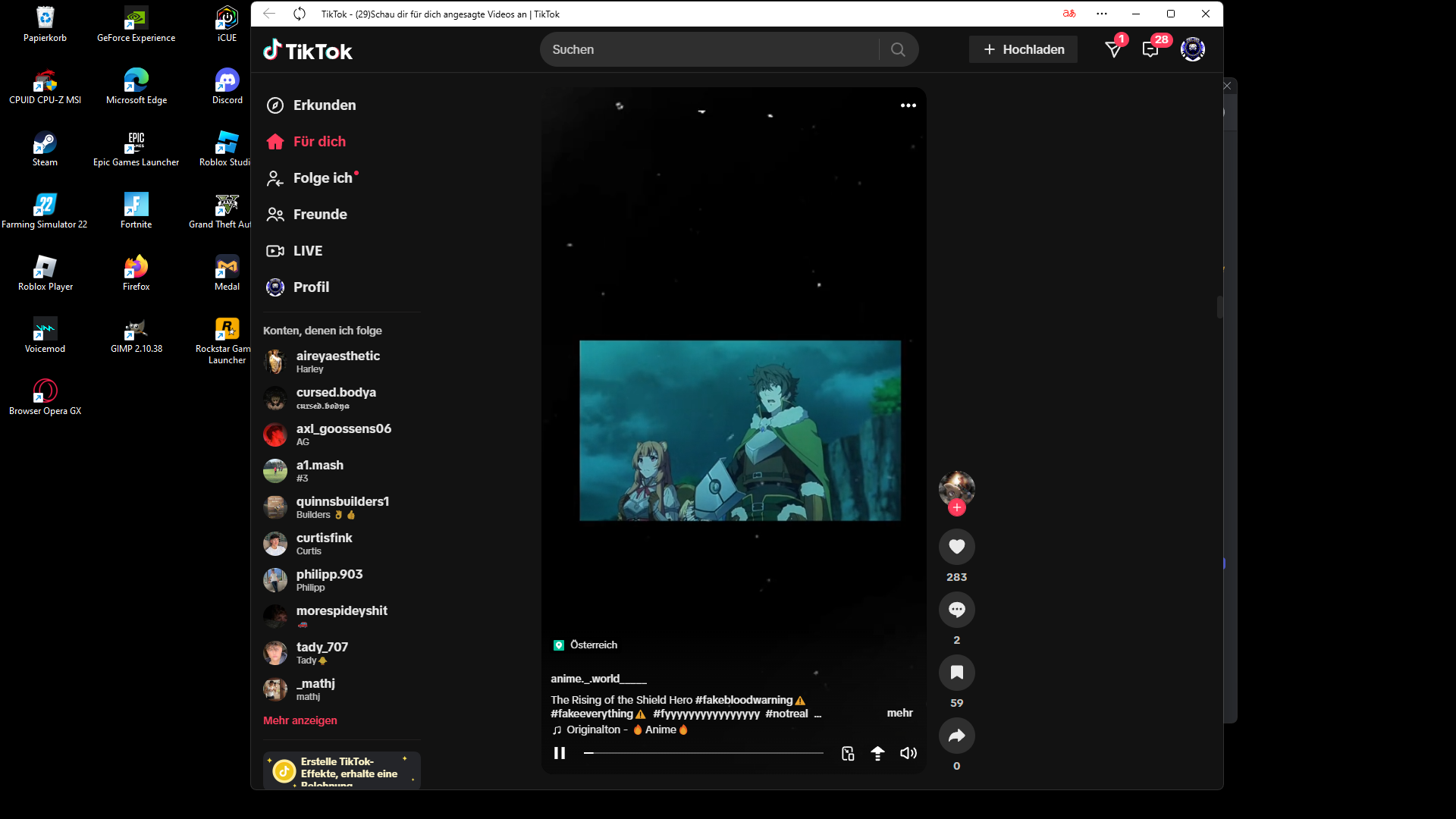Click the Österreich location tag
1456x819 pixels.
(x=585, y=645)
